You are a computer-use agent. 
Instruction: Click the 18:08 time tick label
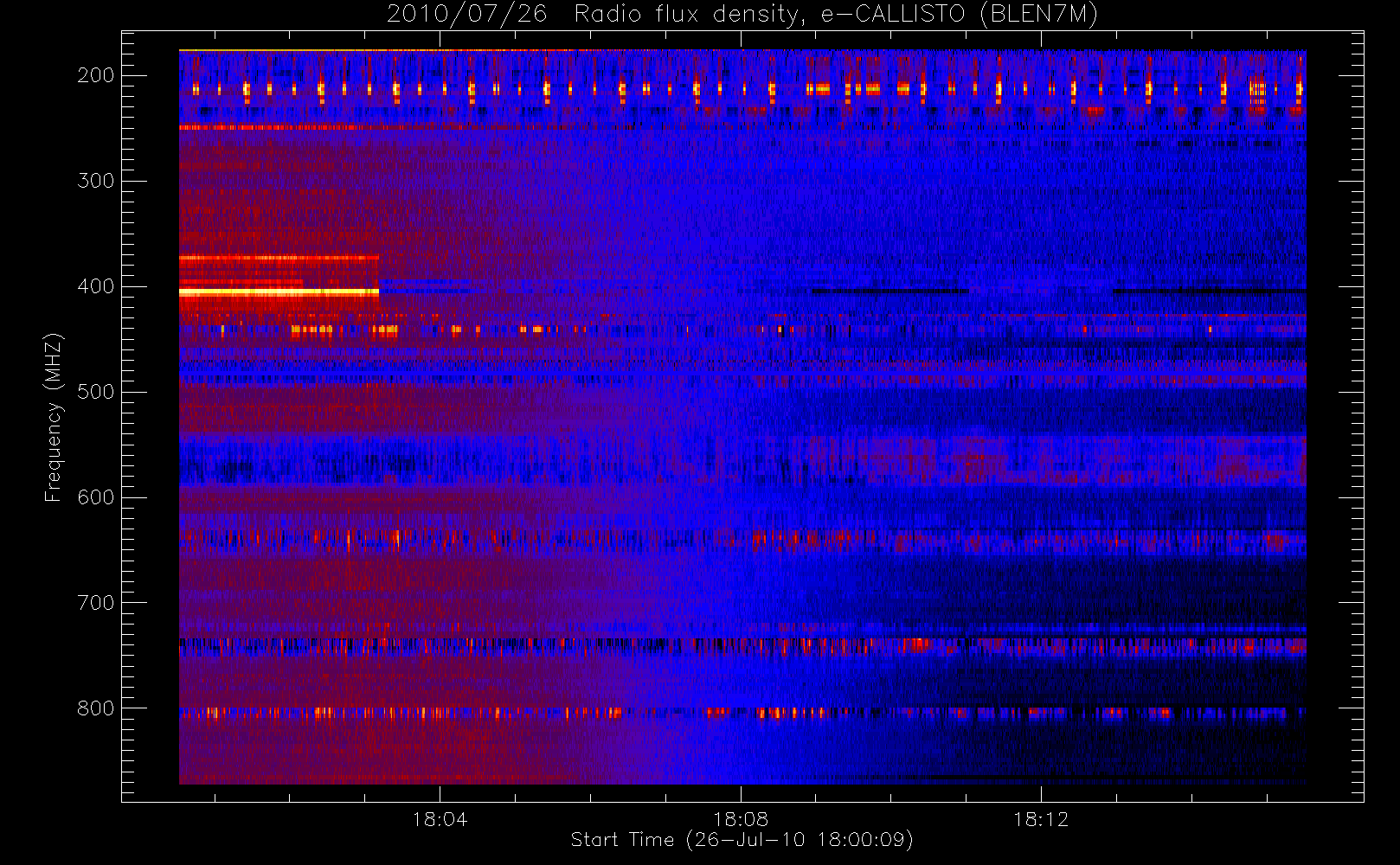click(741, 819)
